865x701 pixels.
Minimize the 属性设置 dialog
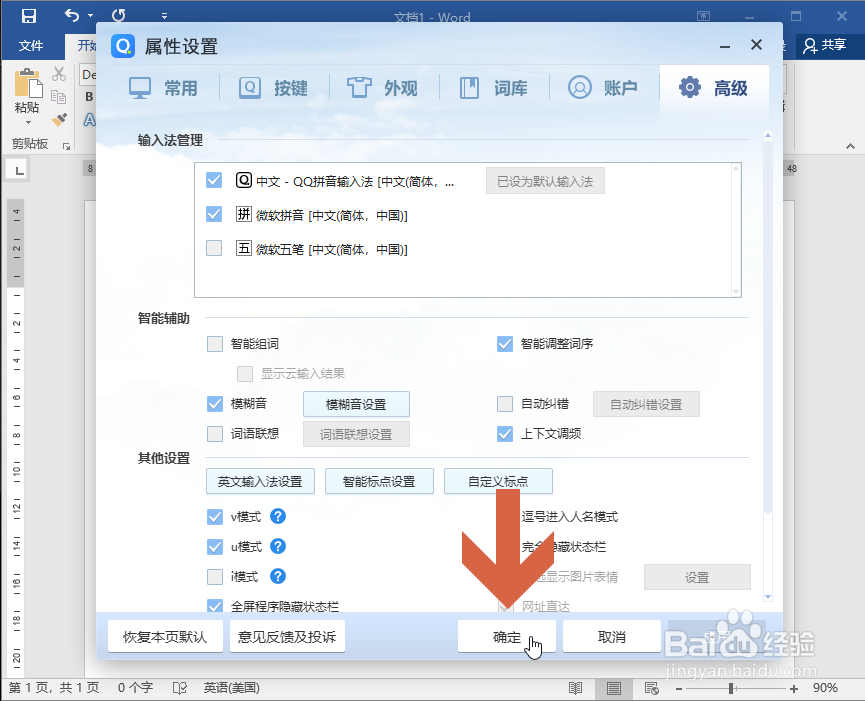pyautogui.click(x=725, y=46)
